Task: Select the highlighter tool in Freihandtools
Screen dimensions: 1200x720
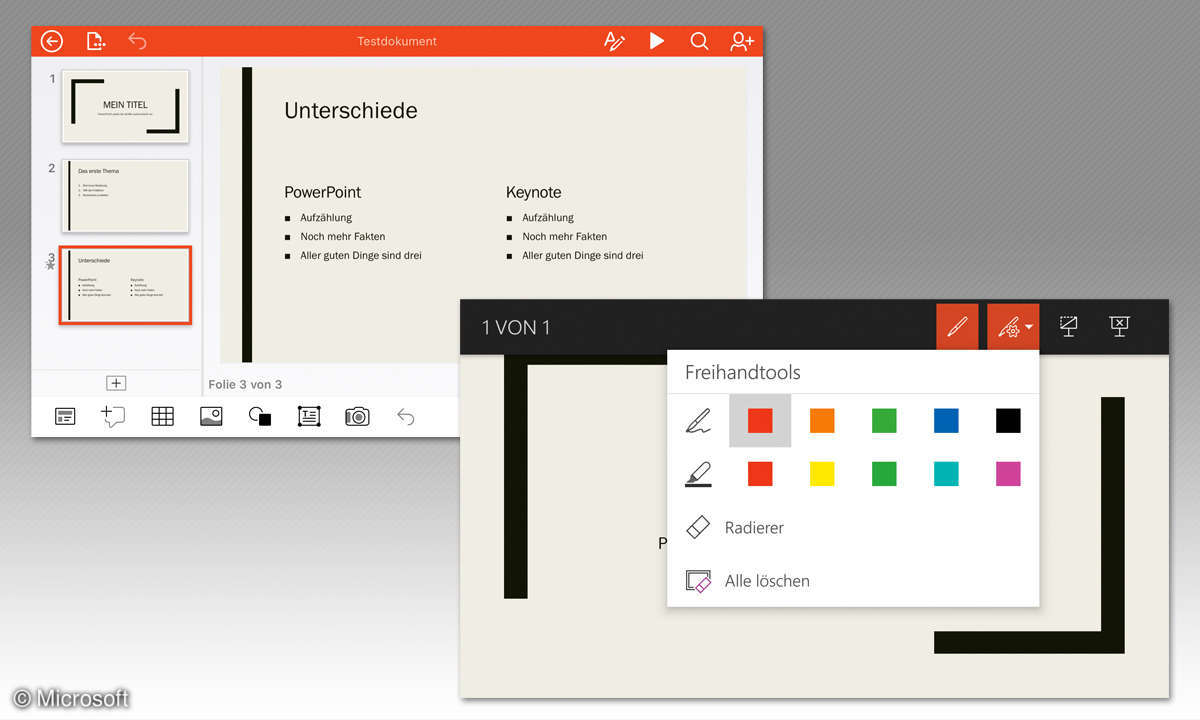Action: coord(698,473)
